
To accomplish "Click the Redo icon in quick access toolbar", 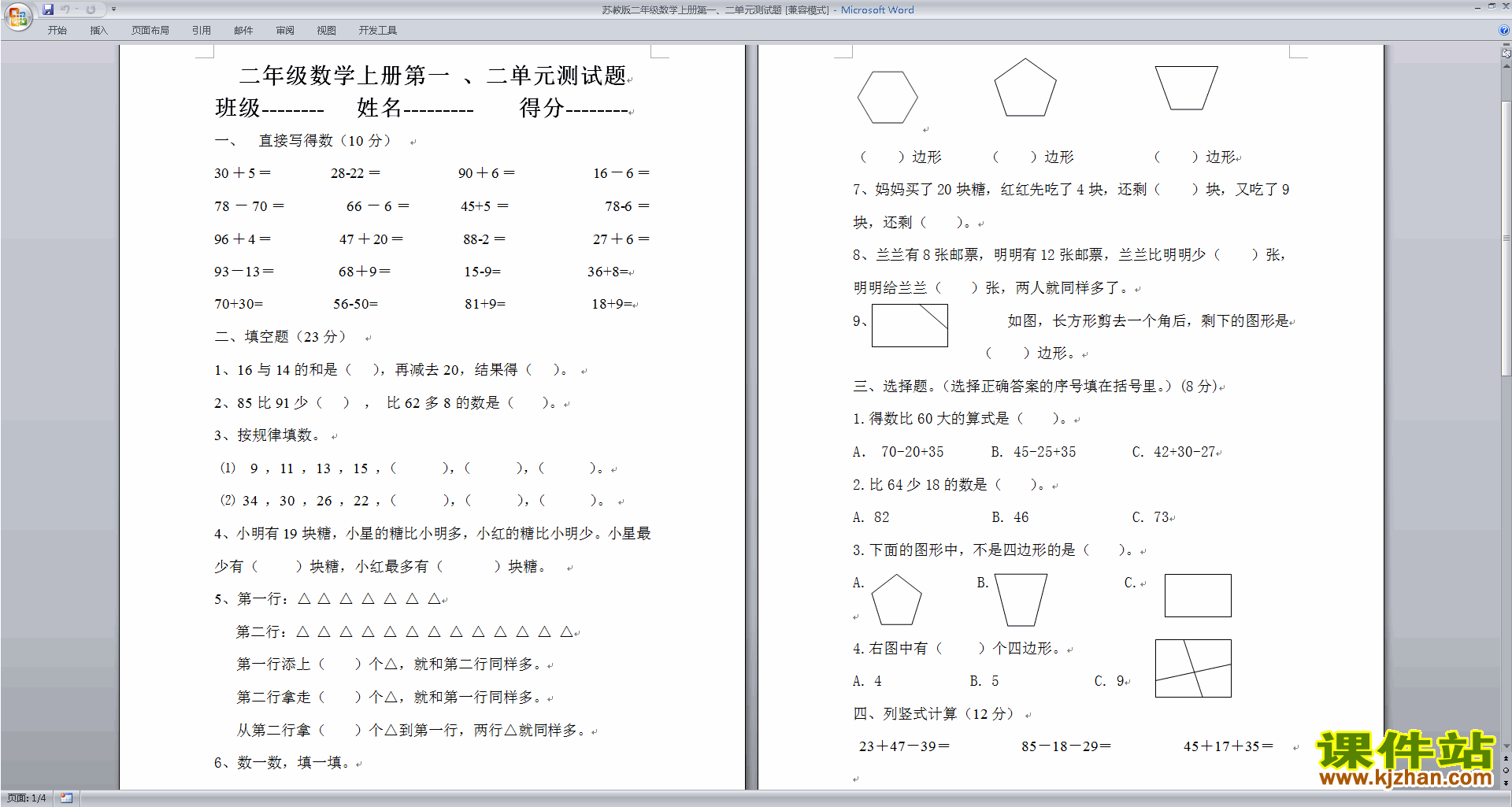I will point(91,9).
